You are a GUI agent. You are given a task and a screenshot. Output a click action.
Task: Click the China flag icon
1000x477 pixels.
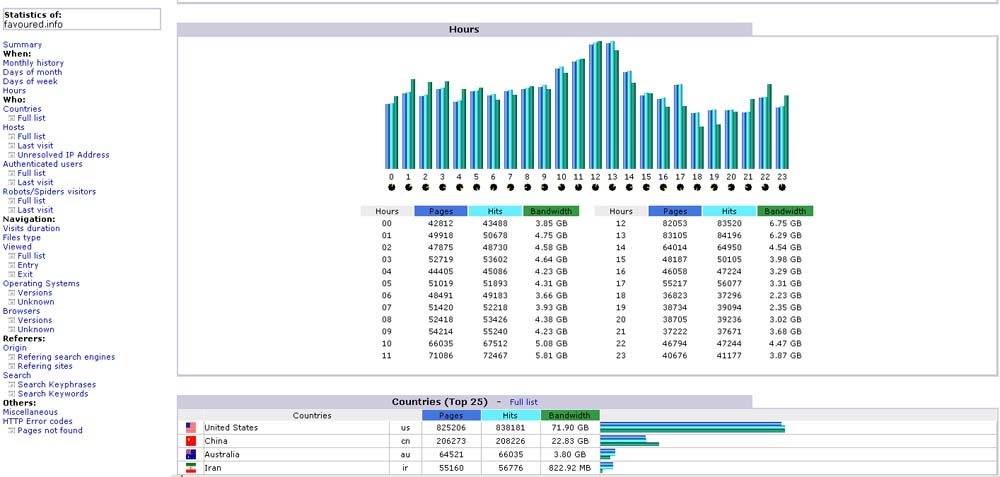pyautogui.click(x=191, y=441)
